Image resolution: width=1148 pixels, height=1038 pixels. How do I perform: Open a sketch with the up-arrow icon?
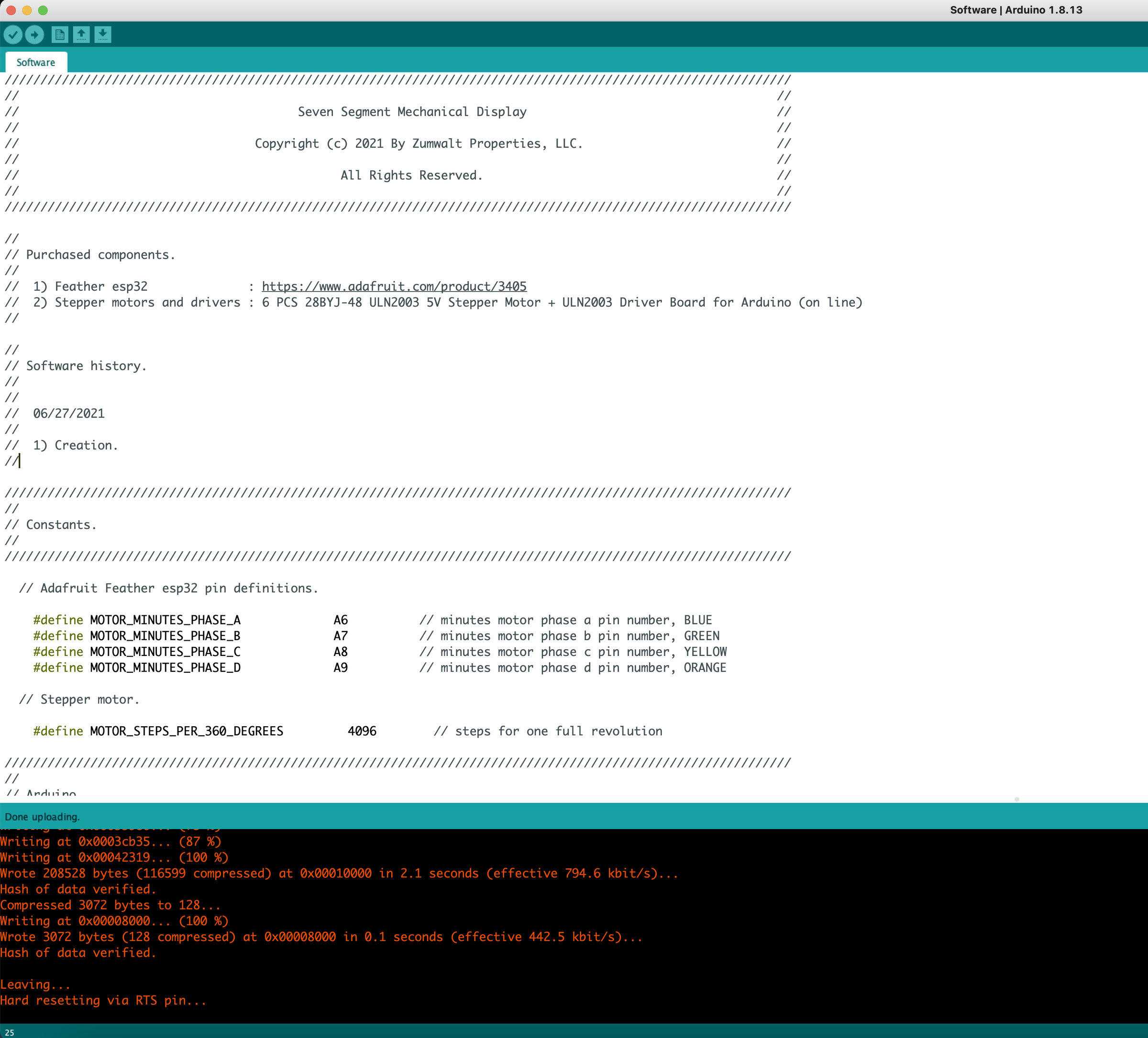click(x=81, y=35)
